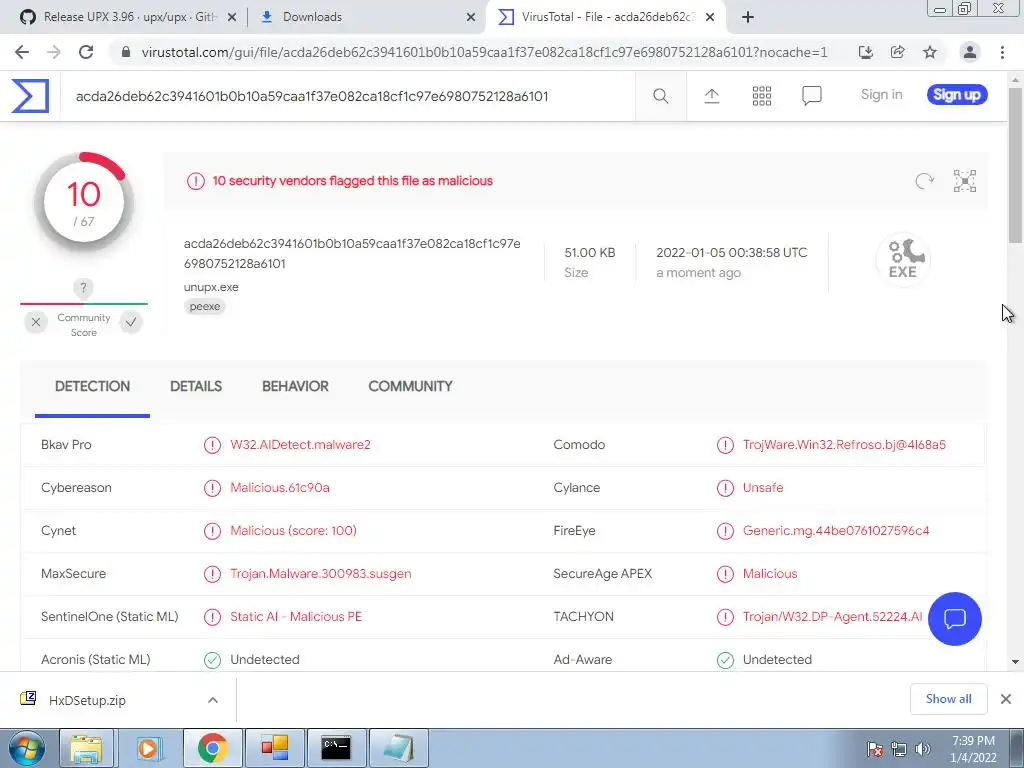1024x768 pixels.
Task: Switch to the DETECTION tab
Action: [x=92, y=387]
